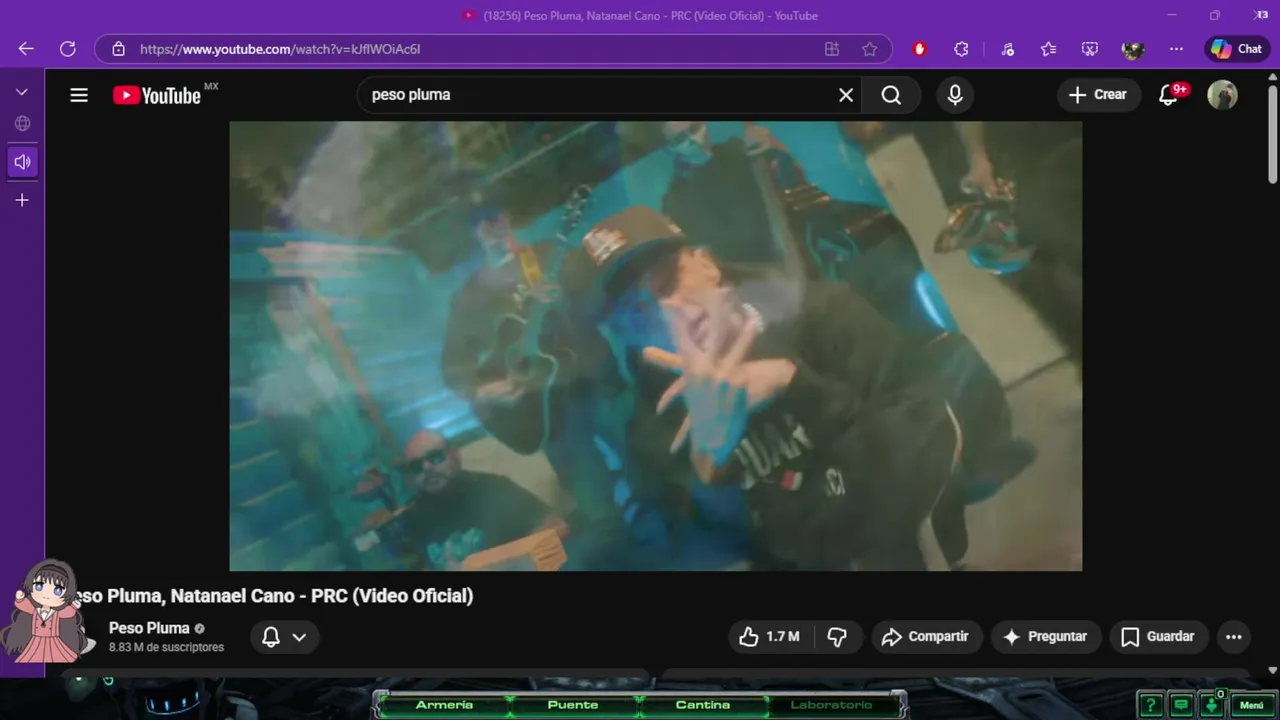Viewport: 1280px width, 720px height.
Task: Open subscription notification bell dropdown
Action: pyautogui.click(x=284, y=637)
